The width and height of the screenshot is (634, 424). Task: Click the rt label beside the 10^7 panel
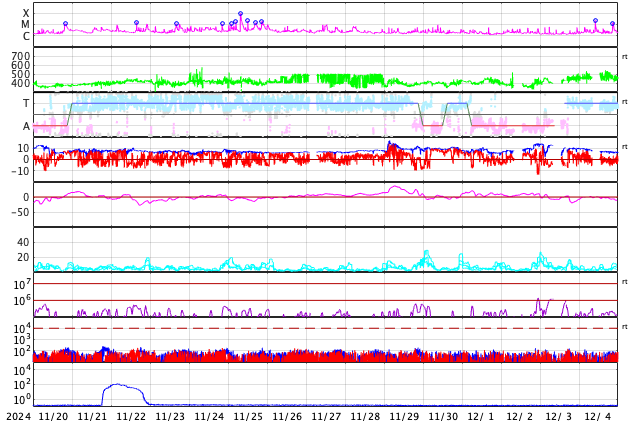(x=625, y=282)
